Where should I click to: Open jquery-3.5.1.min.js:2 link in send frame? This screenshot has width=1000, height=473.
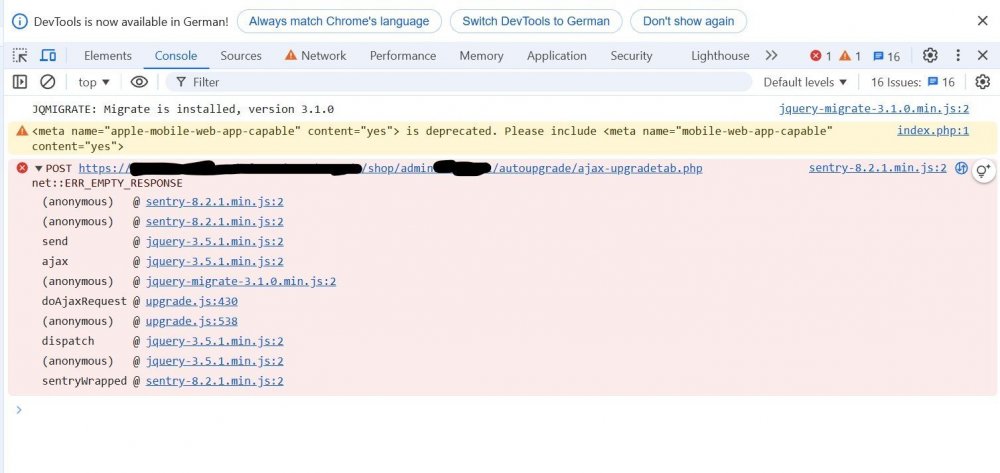(214, 242)
